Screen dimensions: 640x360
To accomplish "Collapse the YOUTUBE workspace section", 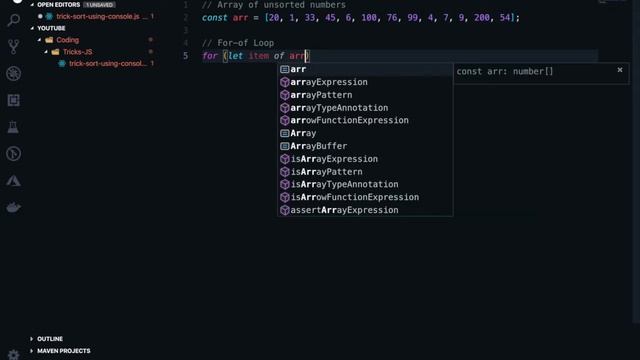I will tap(32, 28).
